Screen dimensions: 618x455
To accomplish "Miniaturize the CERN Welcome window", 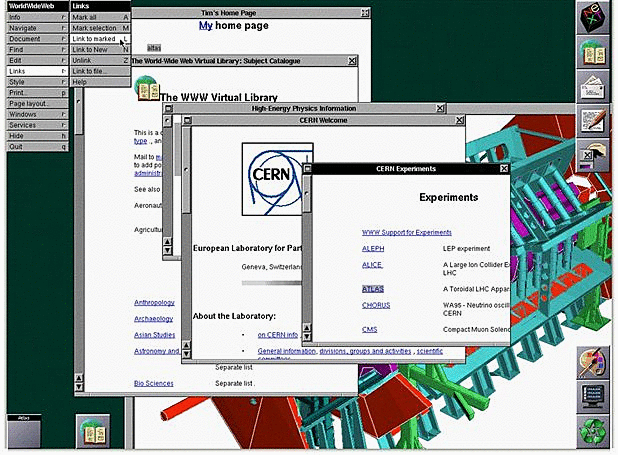I will [x=187, y=120].
